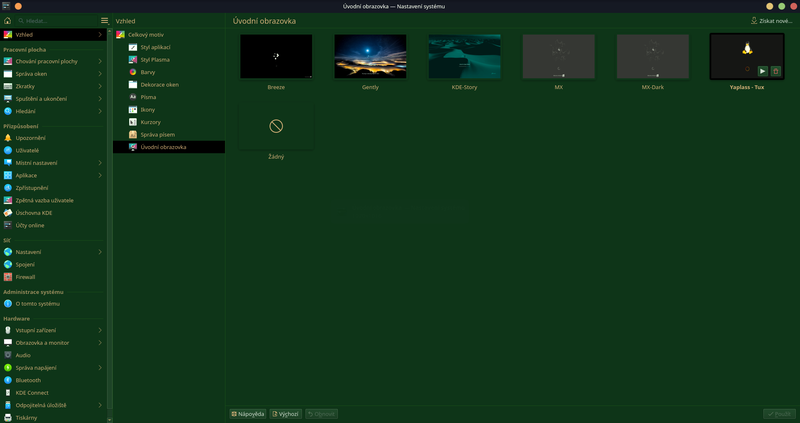Screen dimensions: 800x423
Task: Open Firewall settings
Action: [x=27, y=277]
